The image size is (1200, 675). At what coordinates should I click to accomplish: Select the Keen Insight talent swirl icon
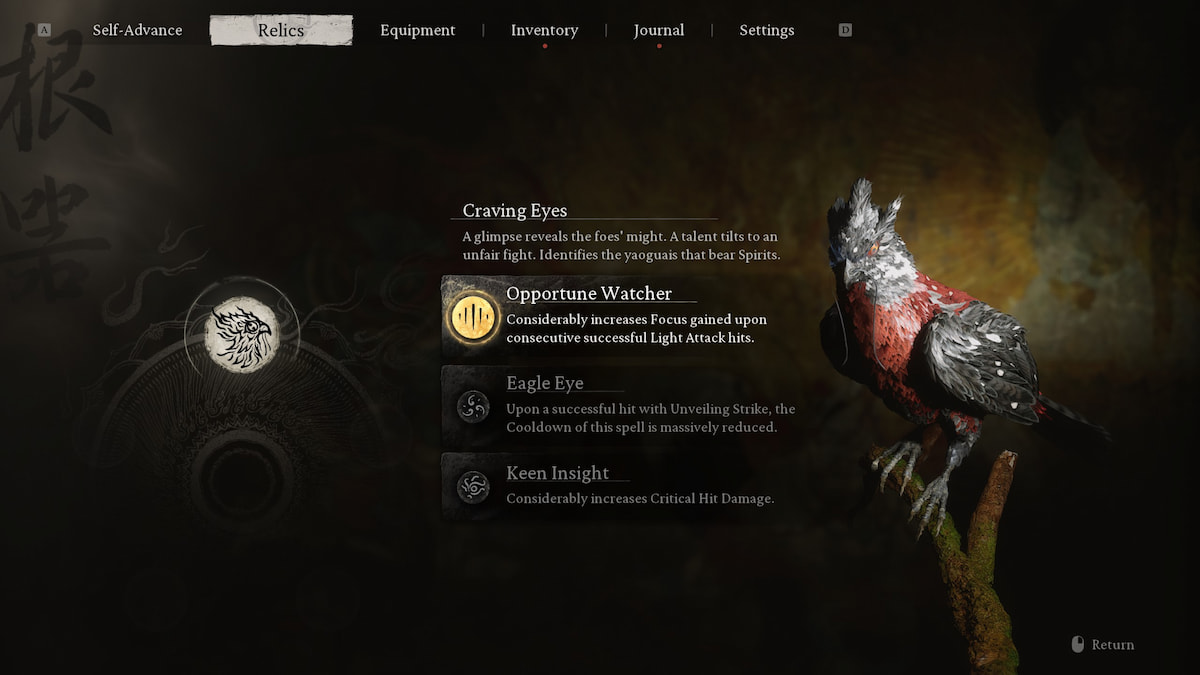point(472,487)
